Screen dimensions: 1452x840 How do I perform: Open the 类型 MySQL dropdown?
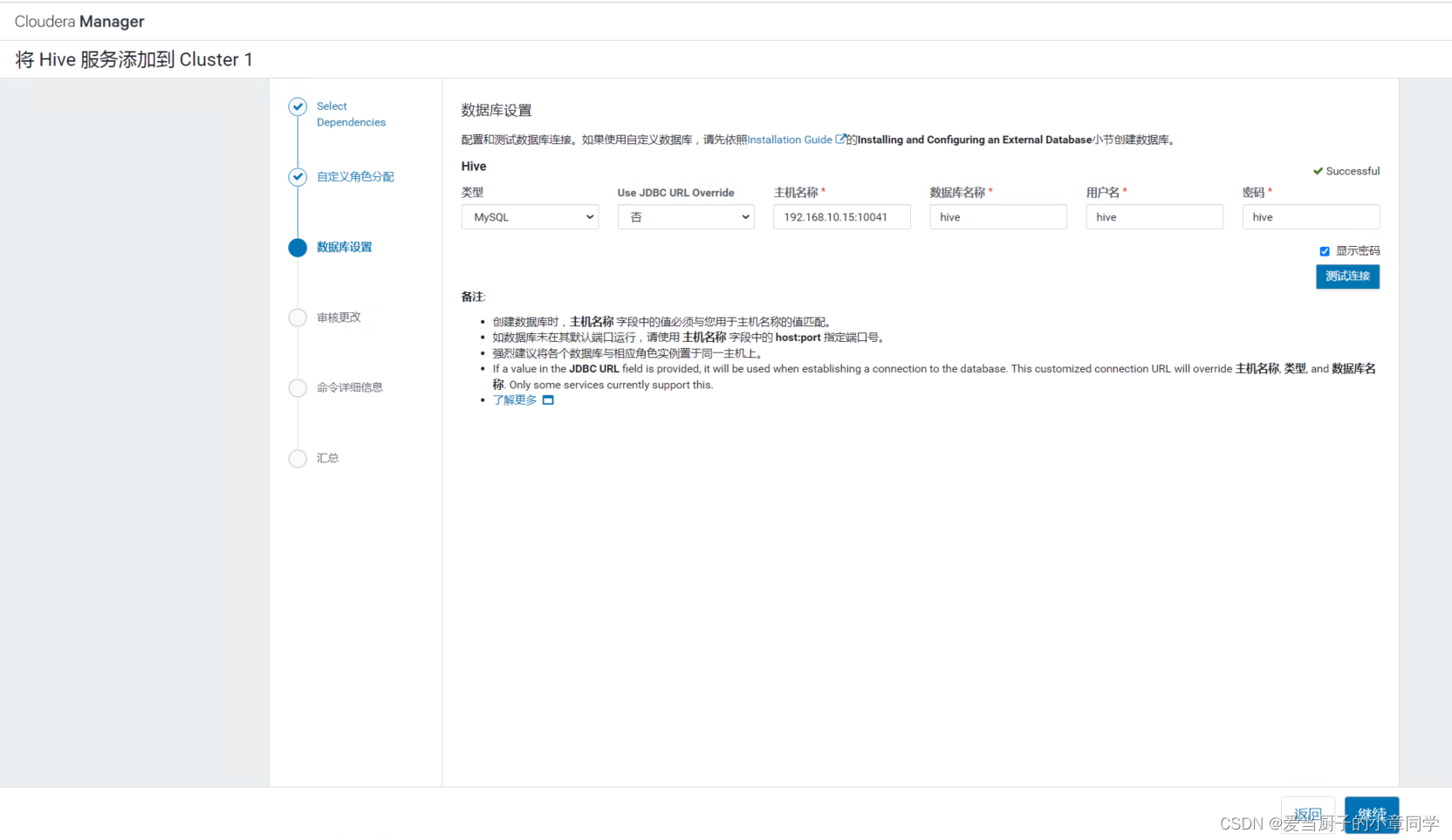[x=530, y=217]
